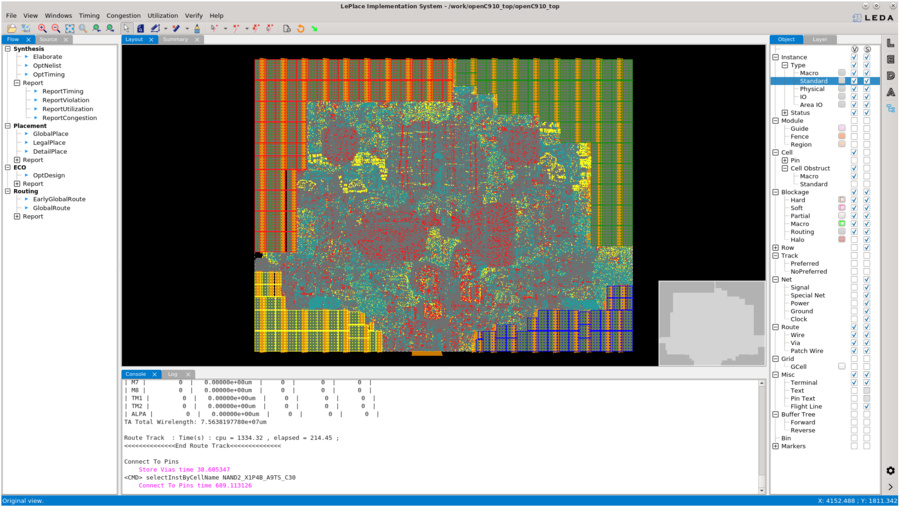
Task: Toggle visibility checkbox for Macro instance type
Action: [854, 73]
